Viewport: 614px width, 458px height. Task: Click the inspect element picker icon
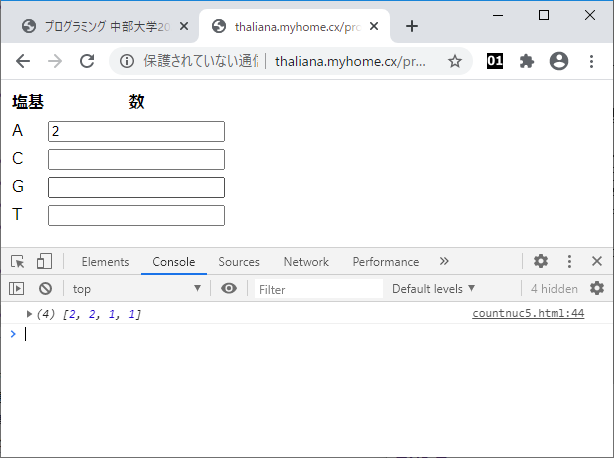coord(18,262)
